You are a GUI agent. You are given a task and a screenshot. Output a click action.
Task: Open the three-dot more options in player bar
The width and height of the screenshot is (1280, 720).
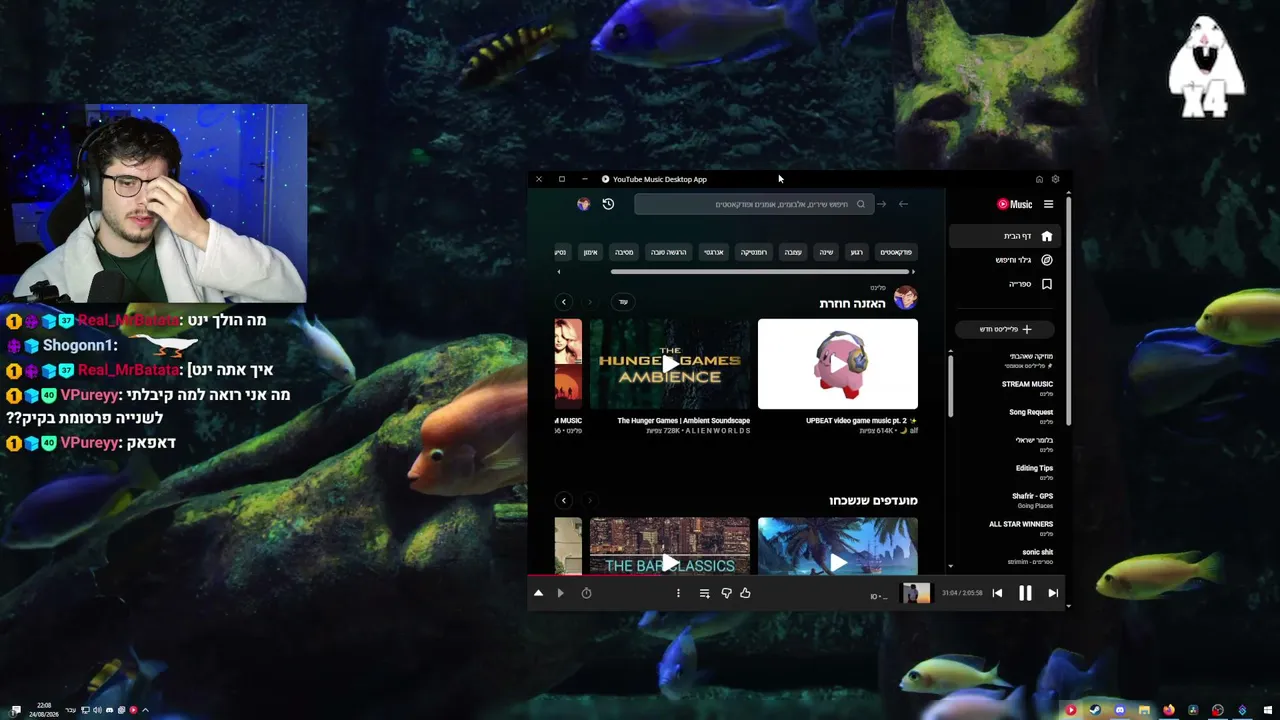[678, 593]
